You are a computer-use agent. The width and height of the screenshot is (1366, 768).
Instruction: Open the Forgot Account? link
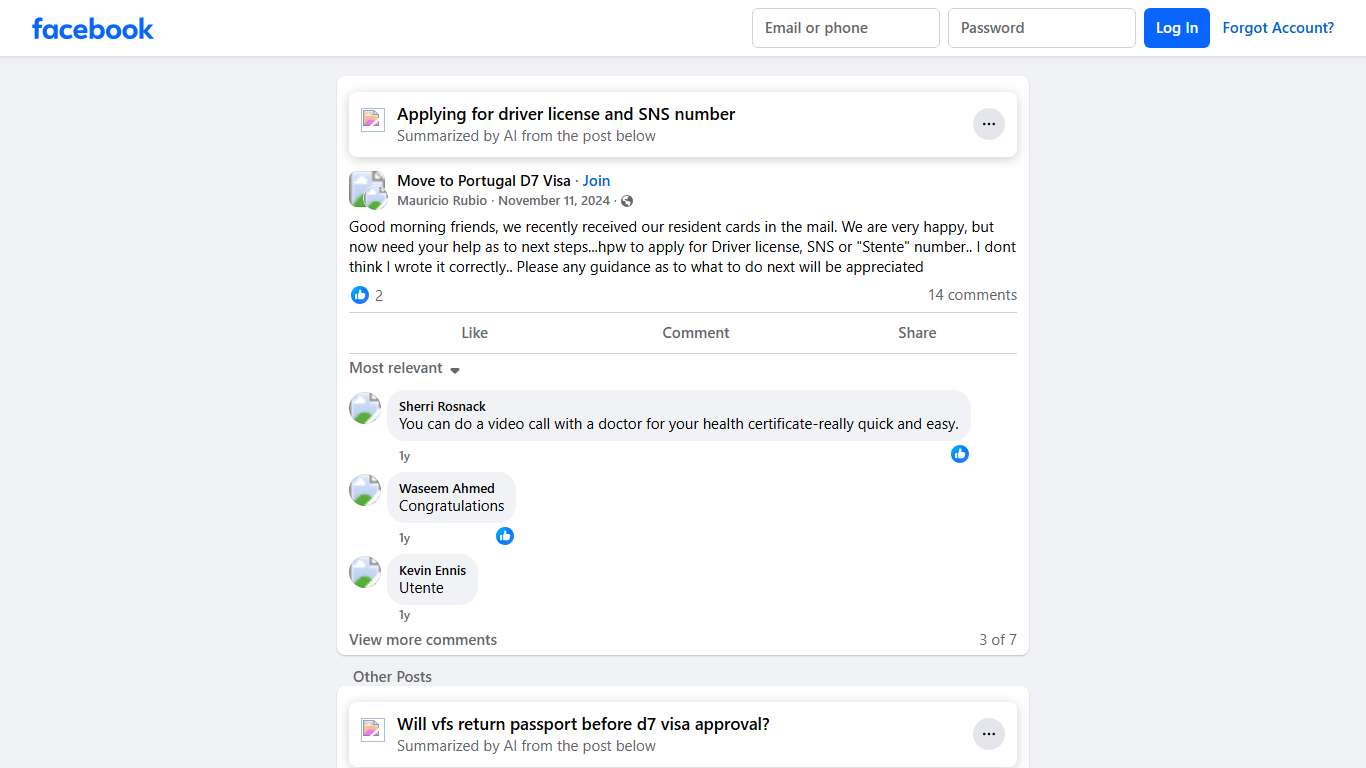coord(1278,28)
